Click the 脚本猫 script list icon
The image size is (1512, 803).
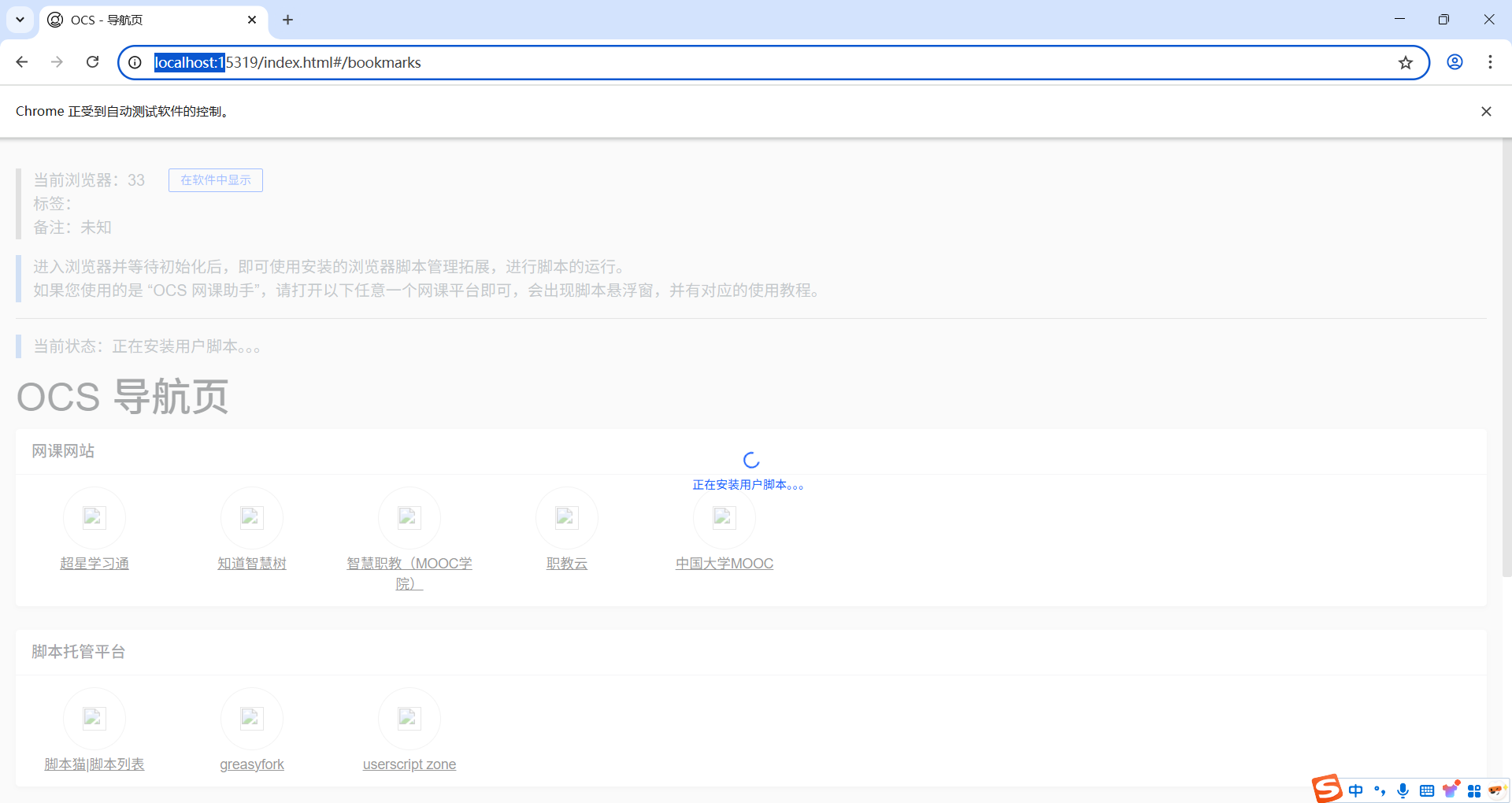(94, 718)
